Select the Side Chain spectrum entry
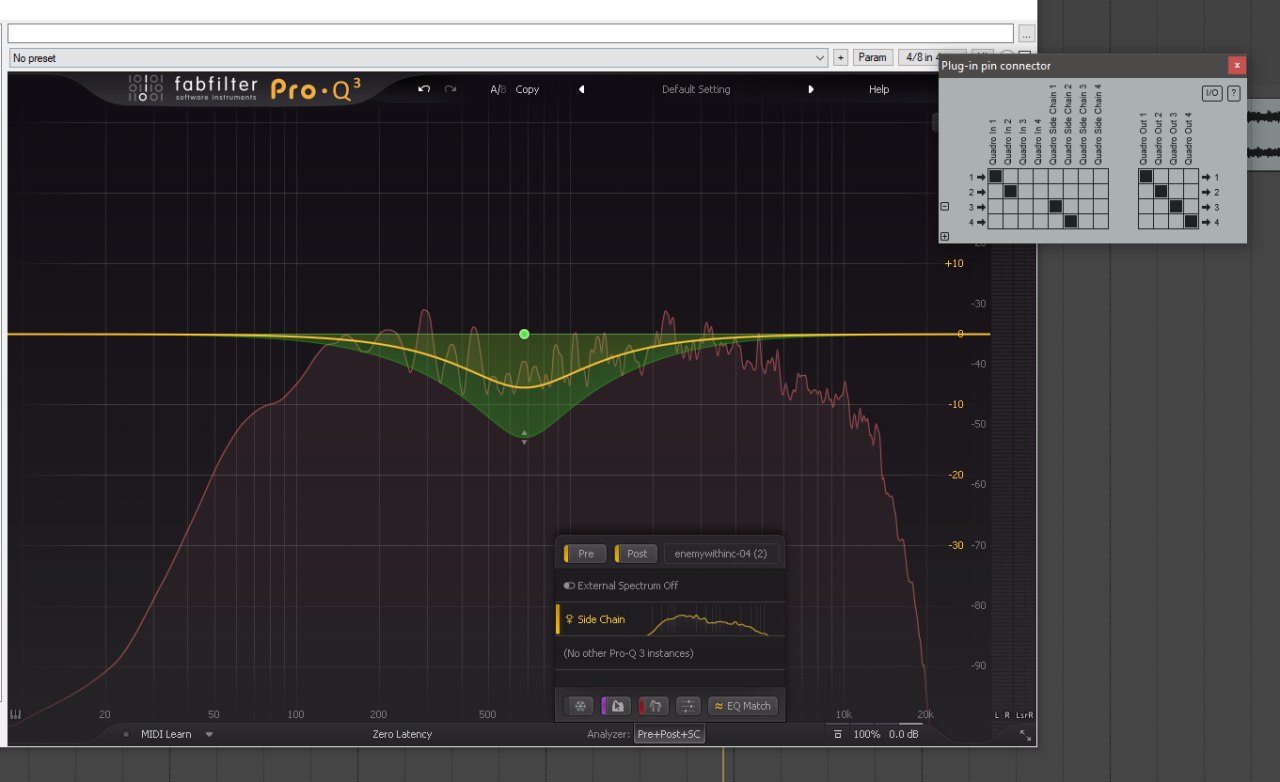 [670, 619]
